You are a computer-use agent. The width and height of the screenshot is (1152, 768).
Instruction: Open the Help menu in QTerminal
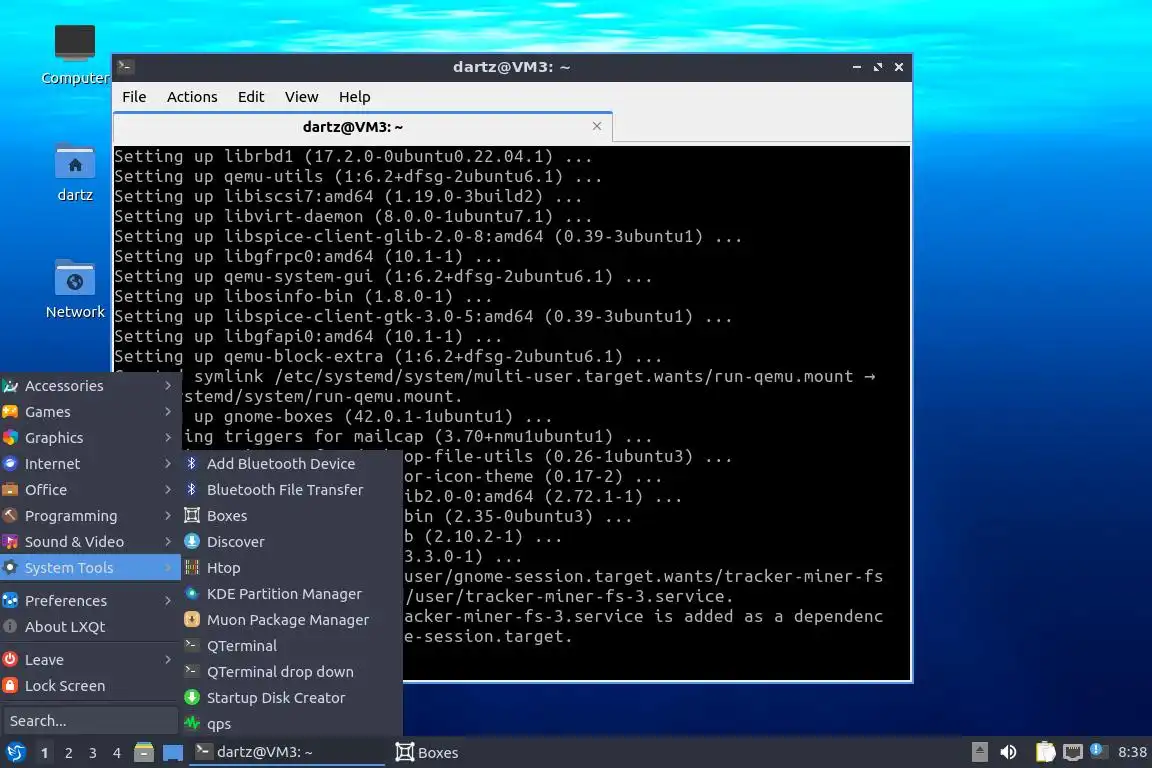[x=354, y=96]
